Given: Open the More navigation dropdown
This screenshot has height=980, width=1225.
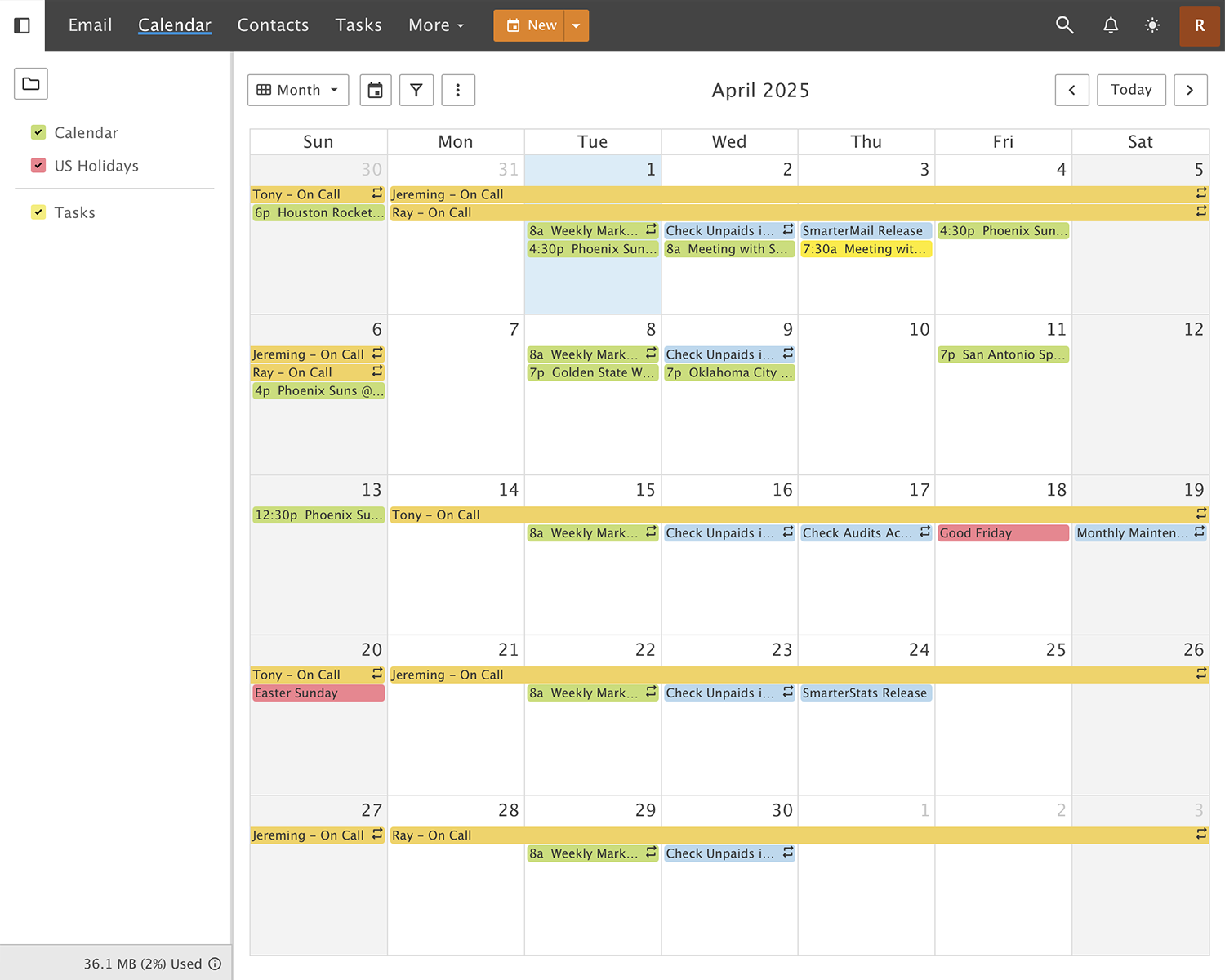Looking at the screenshot, I should [x=435, y=25].
